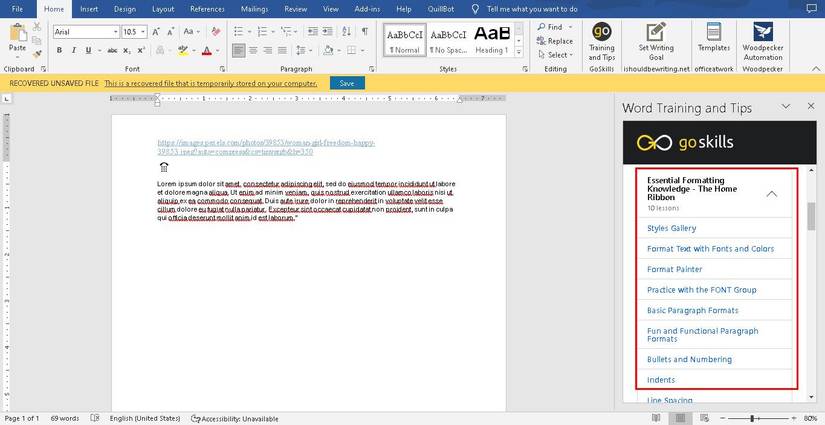Viewport: 825px width, 425px height.
Task: Center align the paragraph
Action: pos(253,50)
